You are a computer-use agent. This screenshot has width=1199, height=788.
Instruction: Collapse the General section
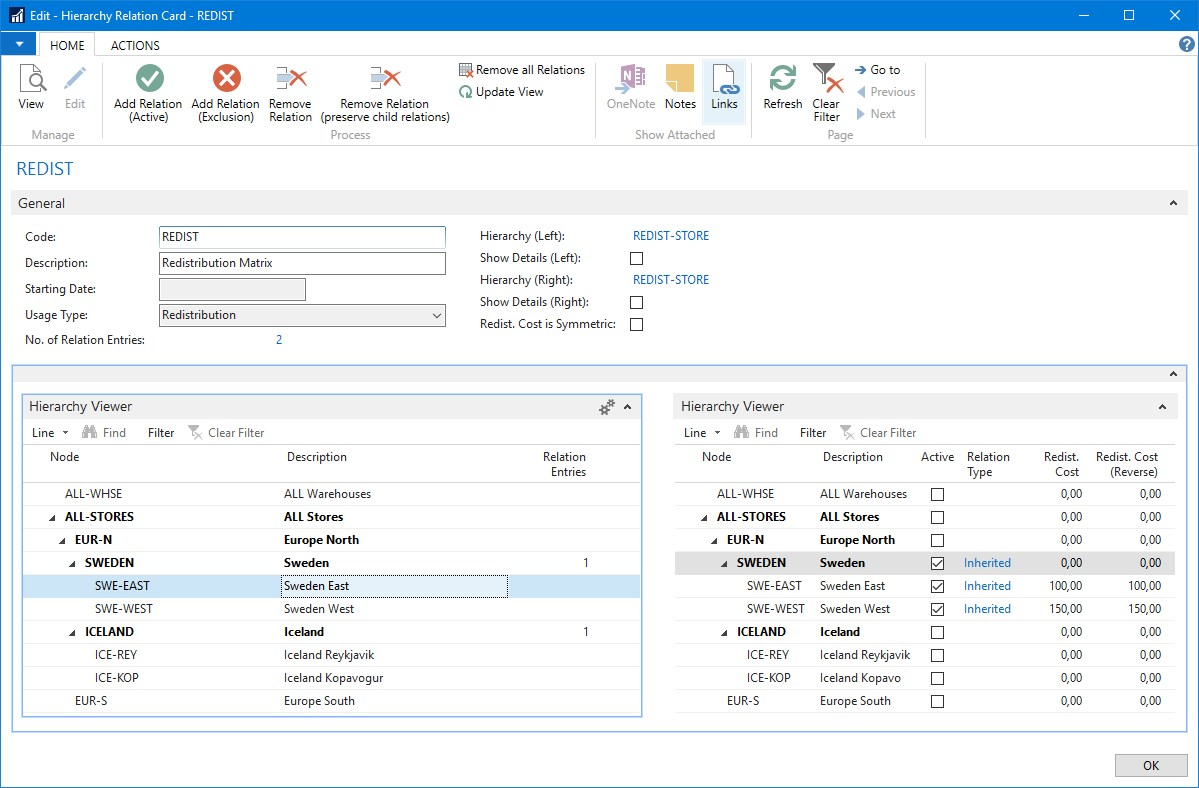[1172, 203]
